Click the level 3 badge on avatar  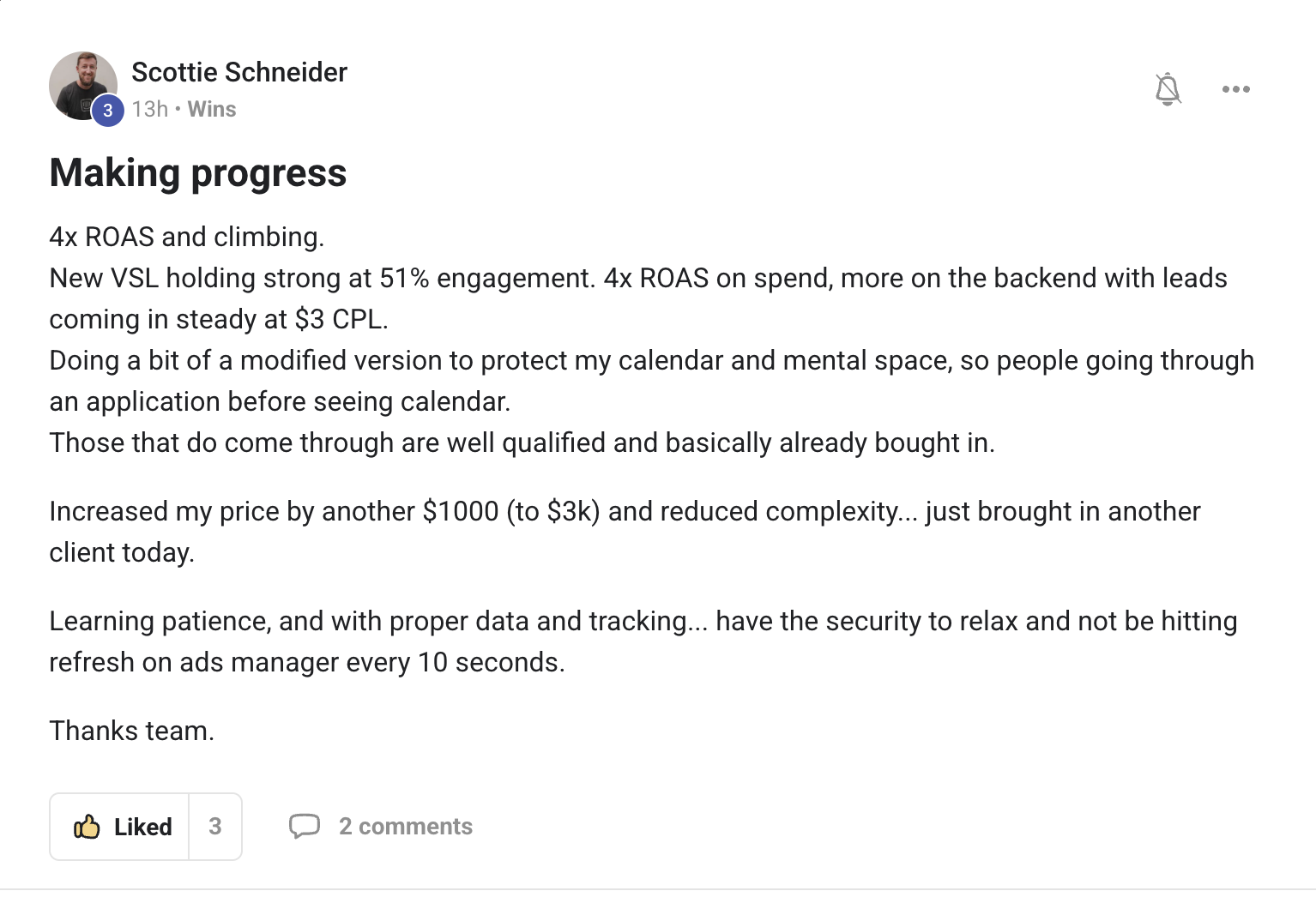click(108, 111)
